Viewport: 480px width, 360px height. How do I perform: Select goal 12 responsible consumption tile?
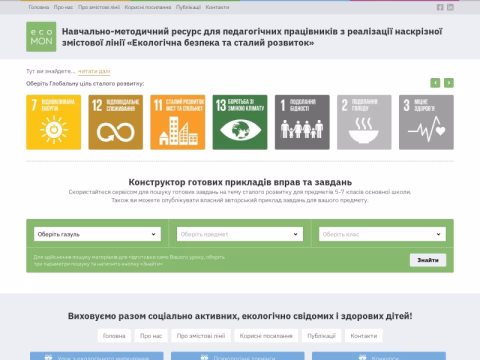point(116,122)
